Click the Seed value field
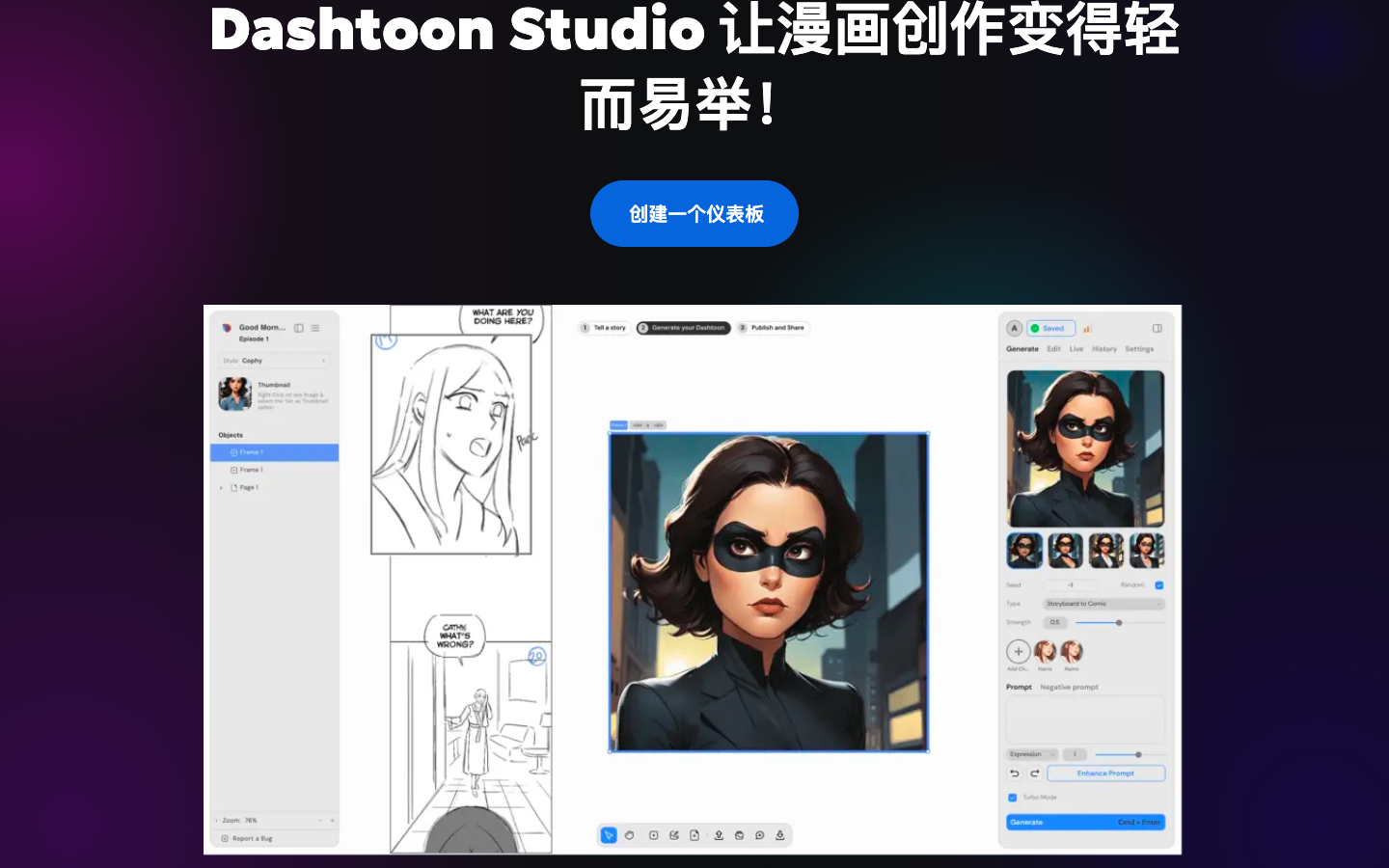Image resolution: width=1389 pixels, height=868 pixels. pyautogui.click(x=1071, y=585)
